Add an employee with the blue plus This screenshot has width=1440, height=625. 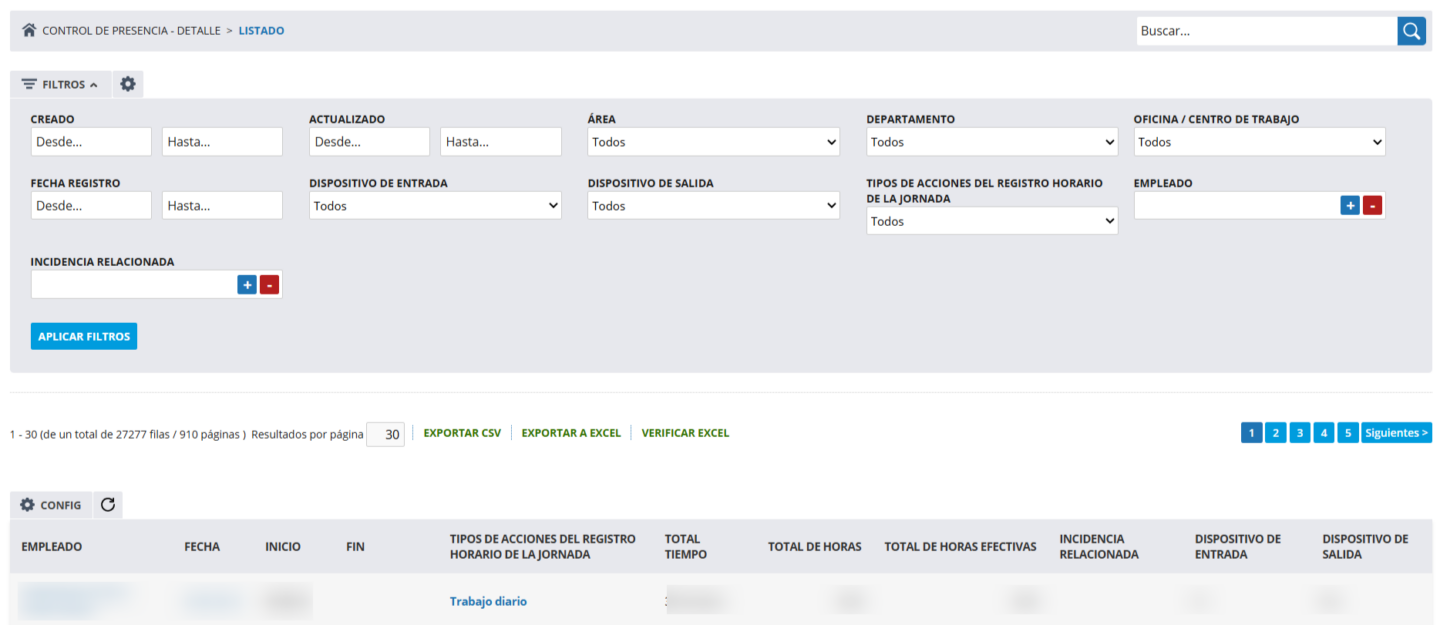coord(1350,205)
